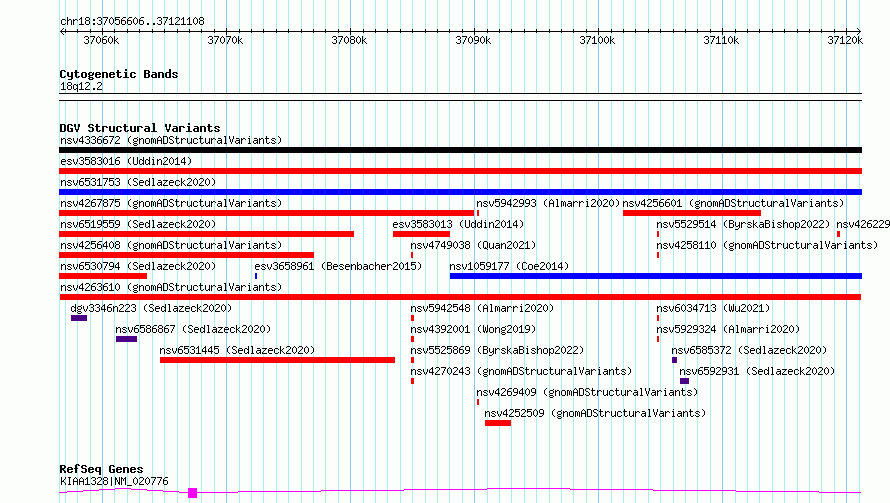Click the nsv5942993 (Almarri2020) label
Viewport: 890px width, 503px height.
click(548, 203)
